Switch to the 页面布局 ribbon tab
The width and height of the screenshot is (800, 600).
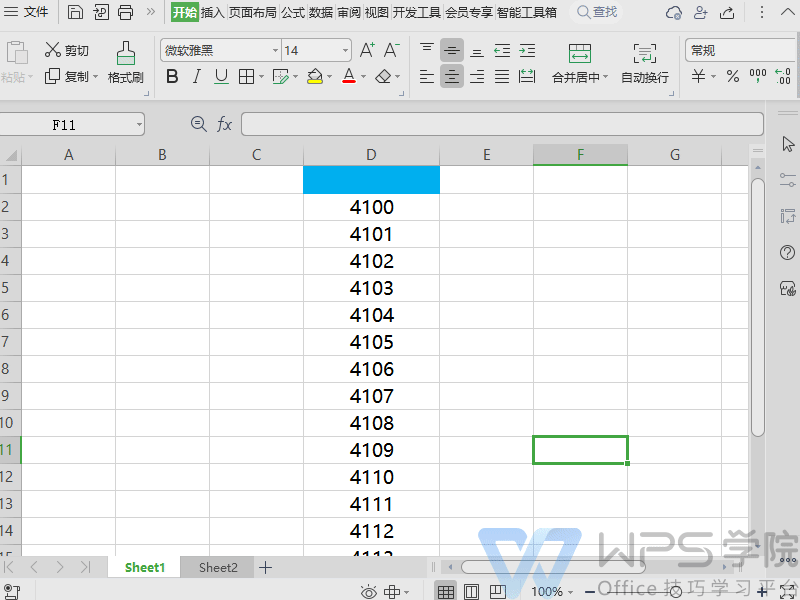[253, 12]
